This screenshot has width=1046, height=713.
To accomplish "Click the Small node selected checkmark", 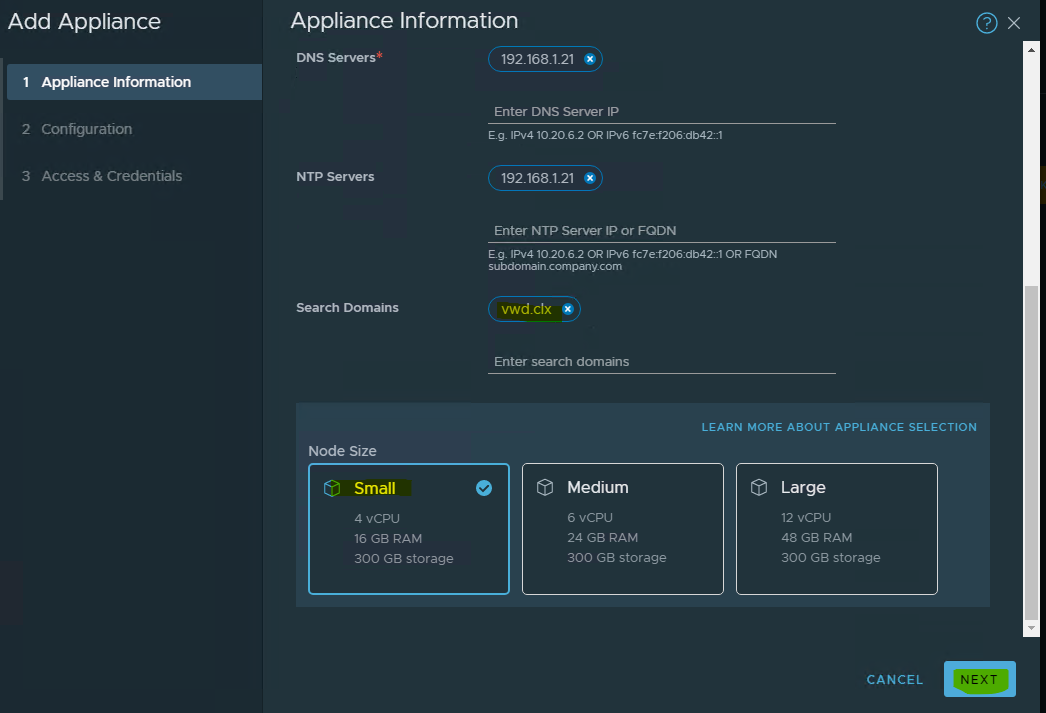I will [x=484, y=488].
